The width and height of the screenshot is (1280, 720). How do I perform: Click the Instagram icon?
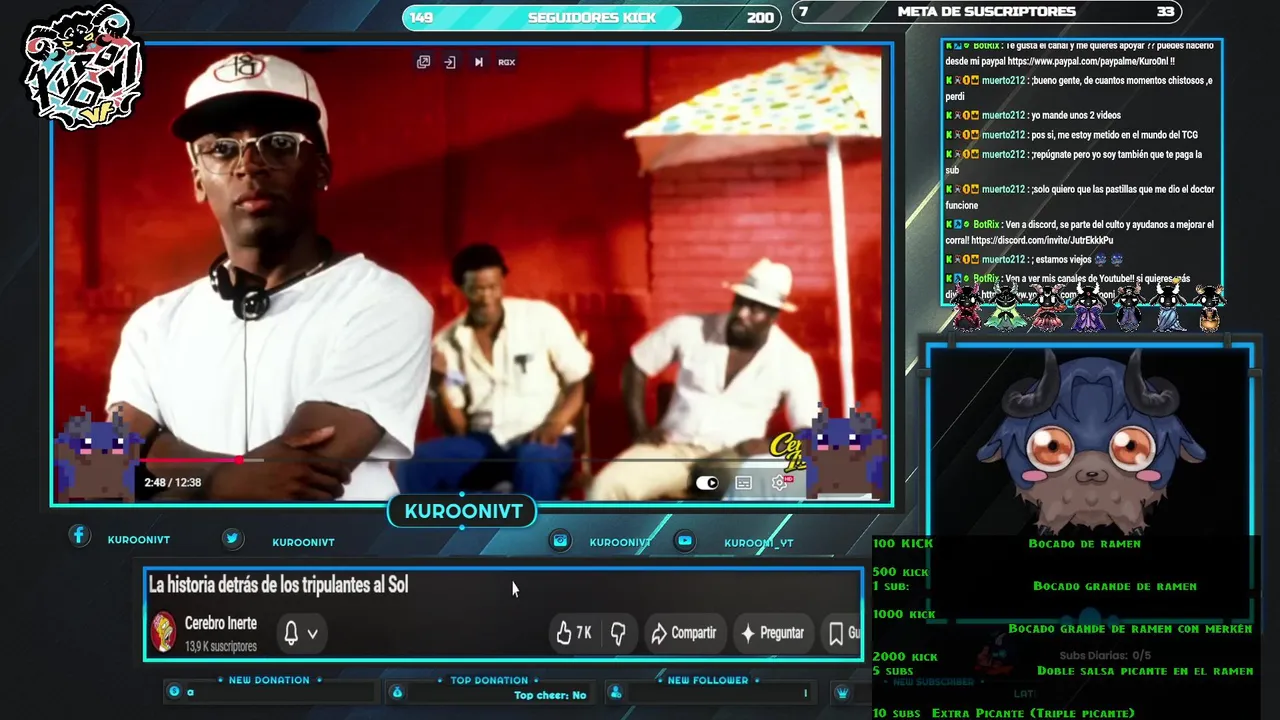click(561, 540)
